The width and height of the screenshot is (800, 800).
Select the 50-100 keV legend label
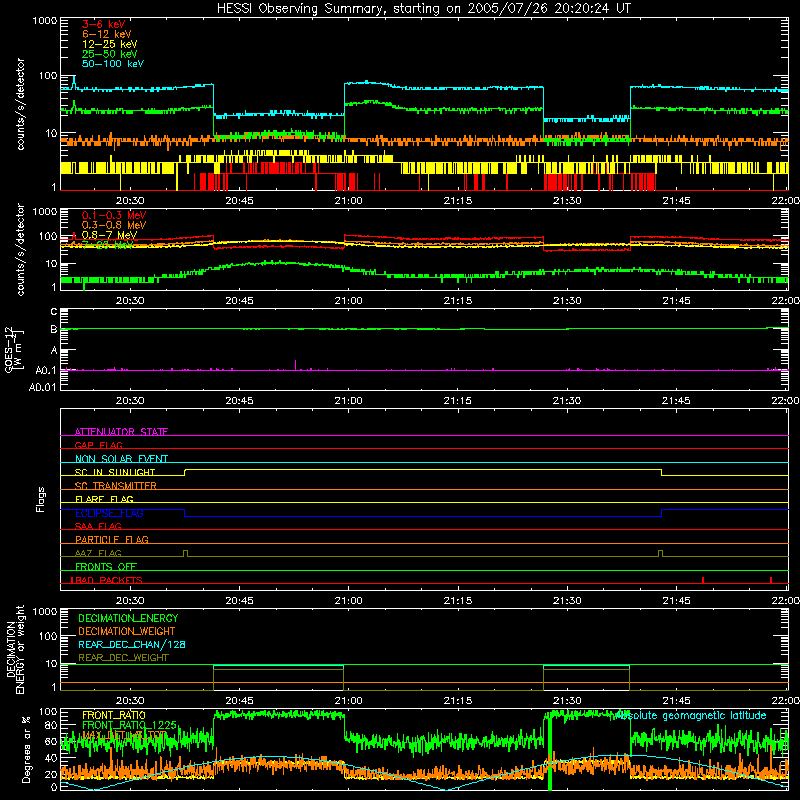[x=112, y=64]
